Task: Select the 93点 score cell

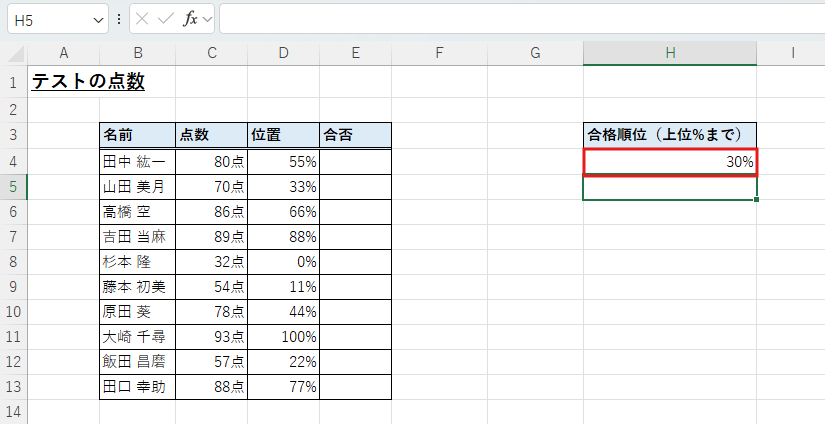Action: pos(211,337)
